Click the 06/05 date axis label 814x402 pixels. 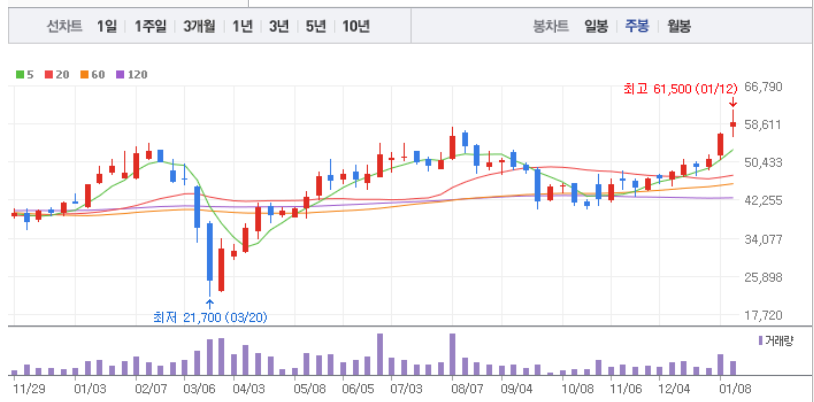(358, 388)
